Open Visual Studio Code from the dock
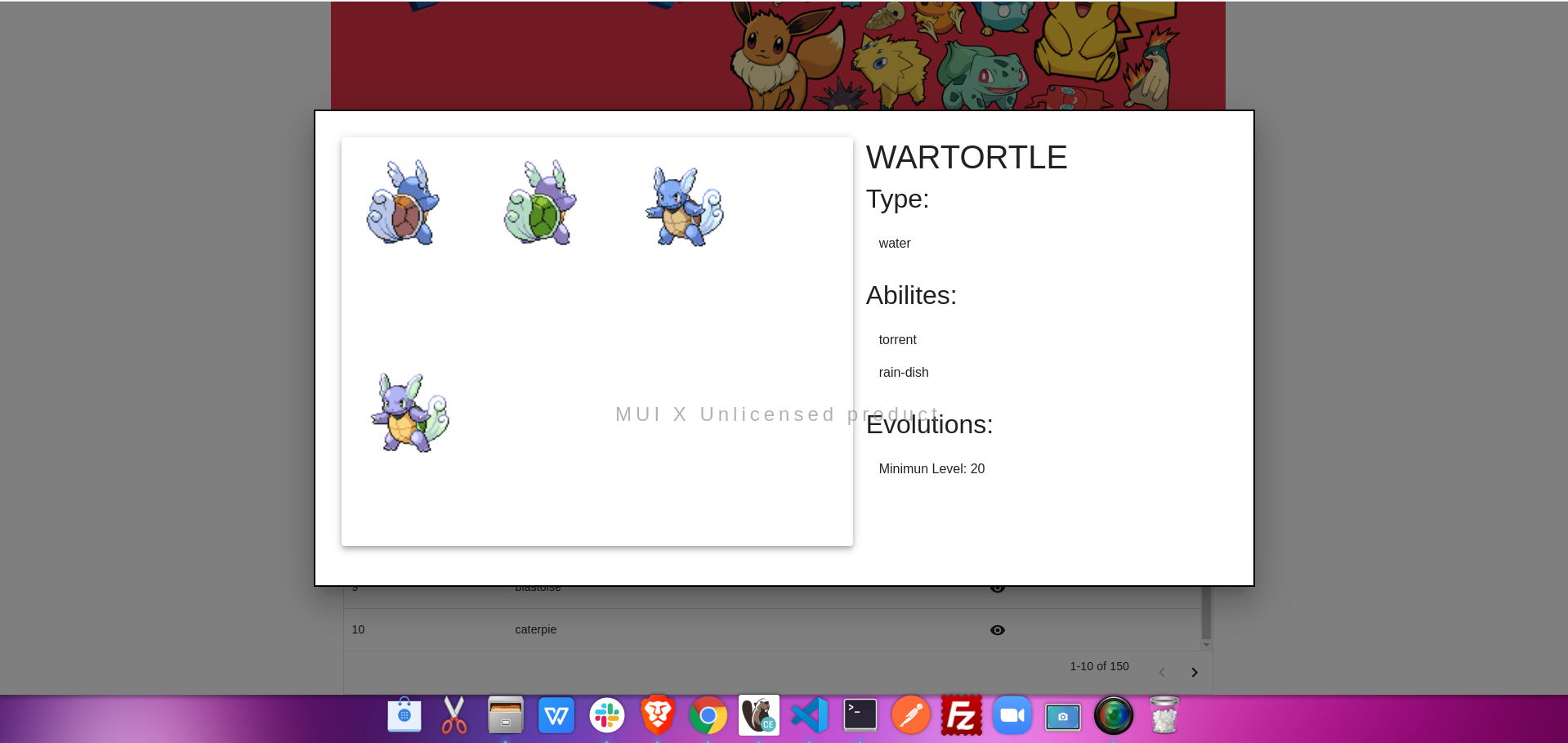This screenshot has height=743, width=1568. click(x=809, y=715)
